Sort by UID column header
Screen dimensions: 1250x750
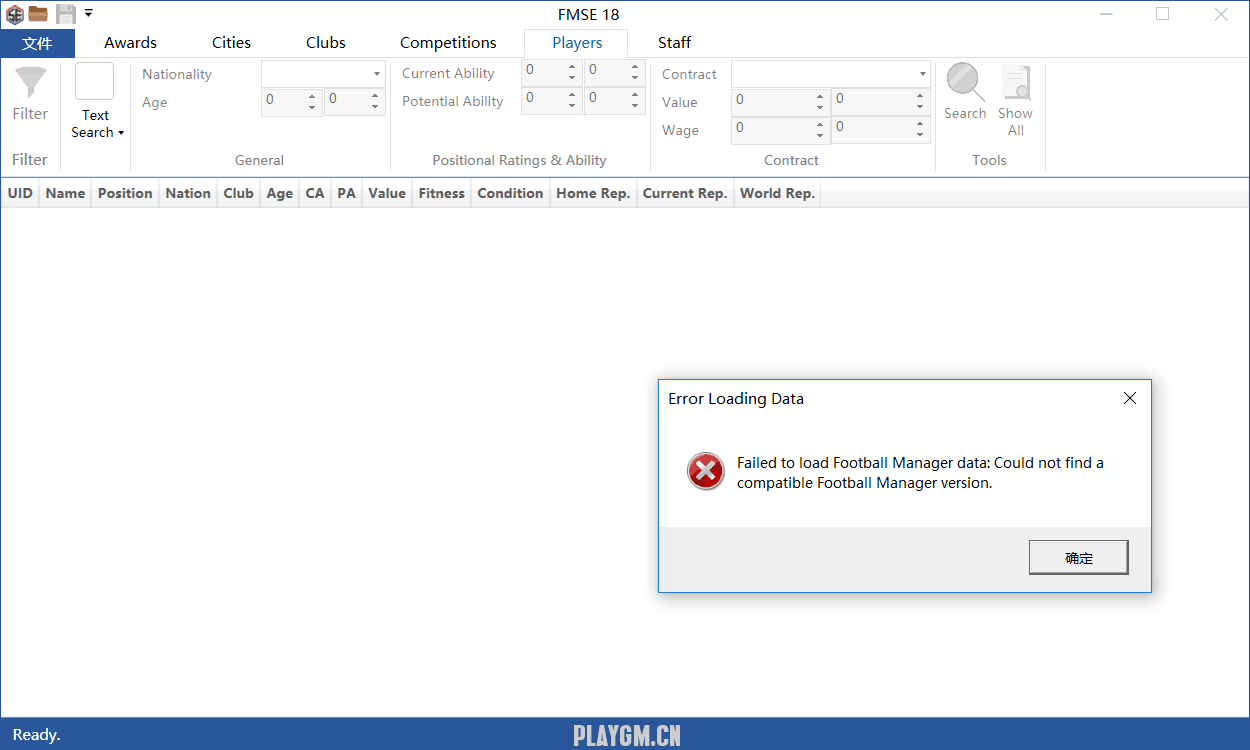[20, 193]
